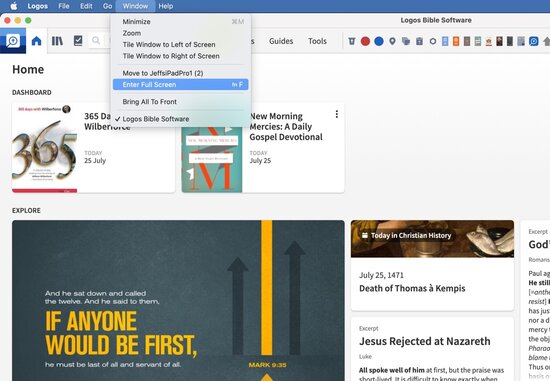The image size is (550, 381).
Task: Choose Bring All To Front
Action: pyautogui.click(x=181, y=102)
